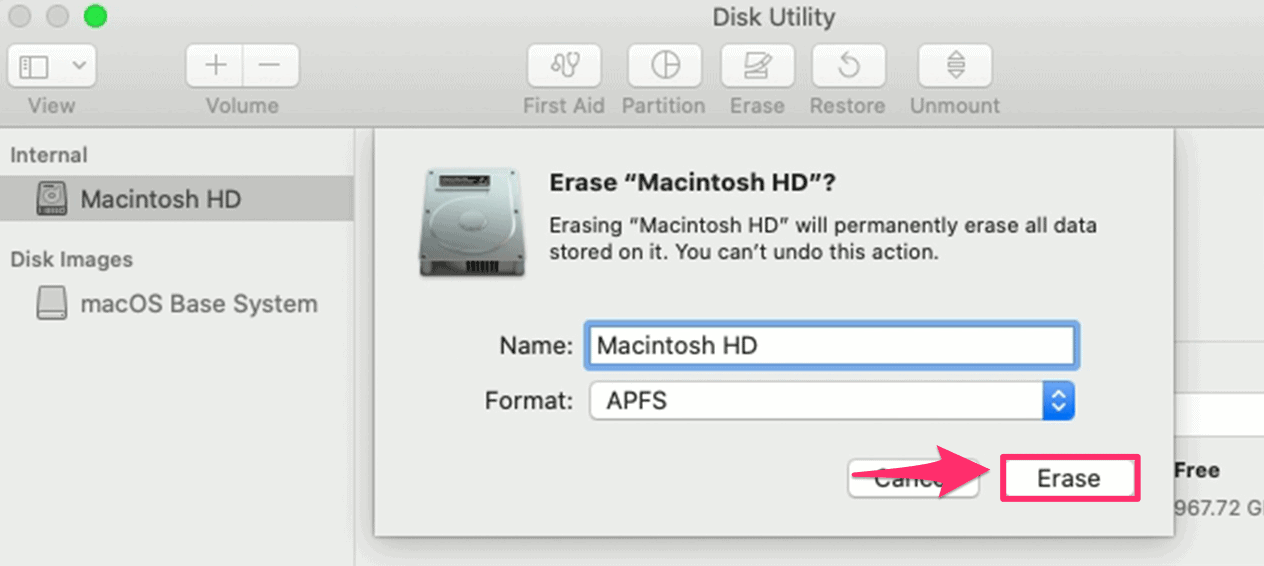Select macOS Base System in sidebar
Image resolution: width=1264 pixels, height=566 pixels.
tap(177, 304)
